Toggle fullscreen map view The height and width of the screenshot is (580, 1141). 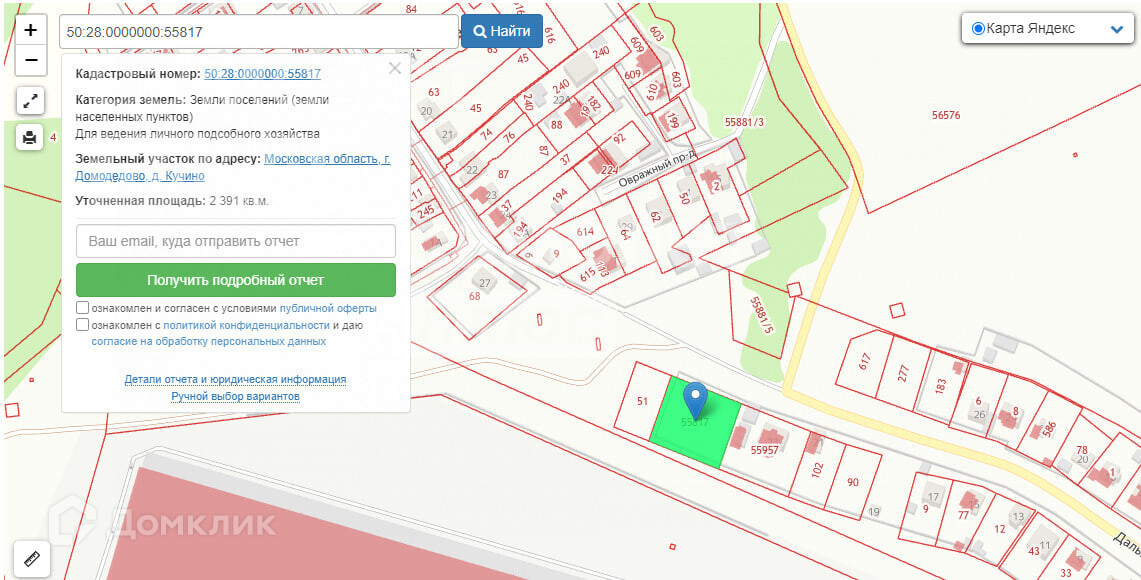30,100
